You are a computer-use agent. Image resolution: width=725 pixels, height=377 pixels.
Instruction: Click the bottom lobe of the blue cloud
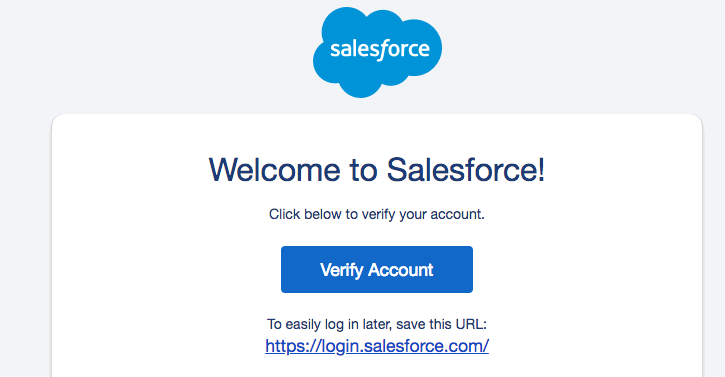pos(362,86)
